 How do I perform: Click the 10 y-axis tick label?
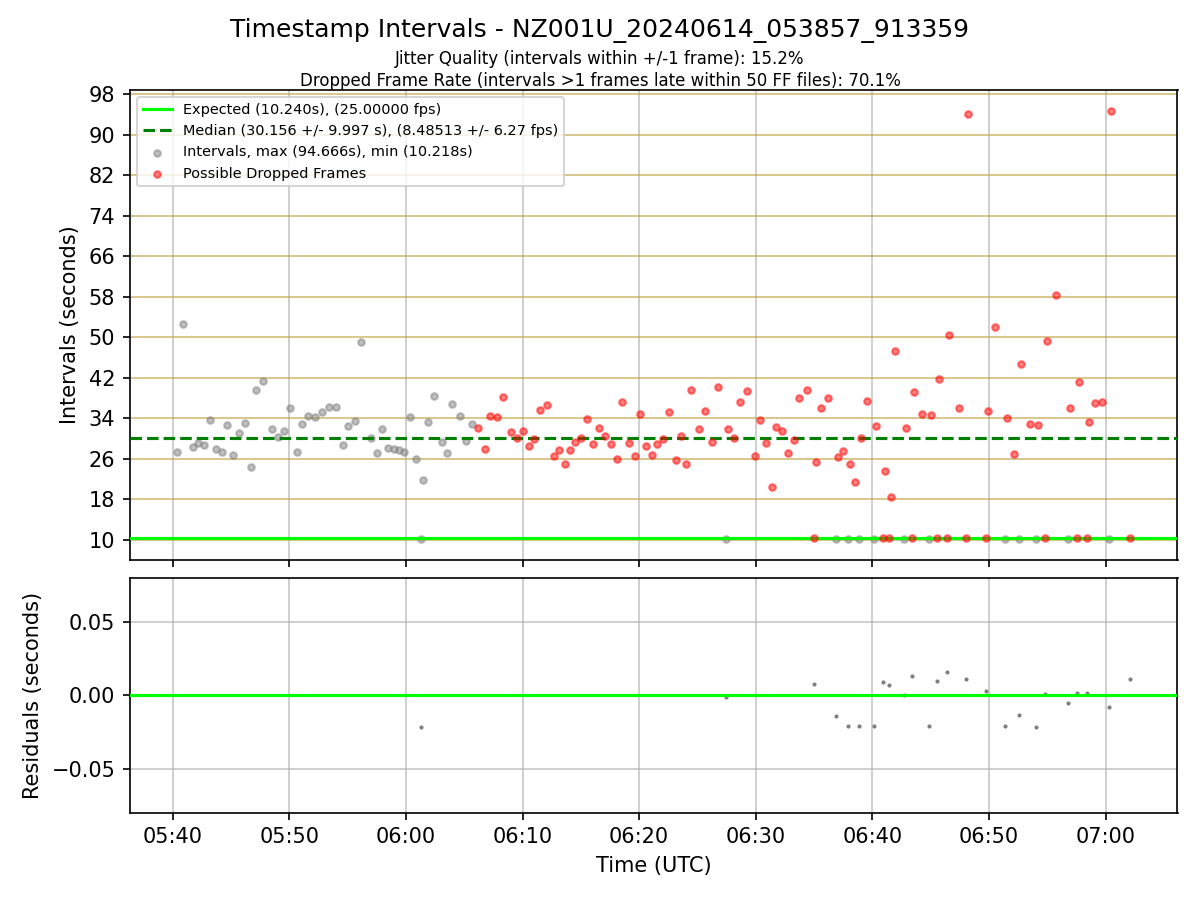pos(103,540)
